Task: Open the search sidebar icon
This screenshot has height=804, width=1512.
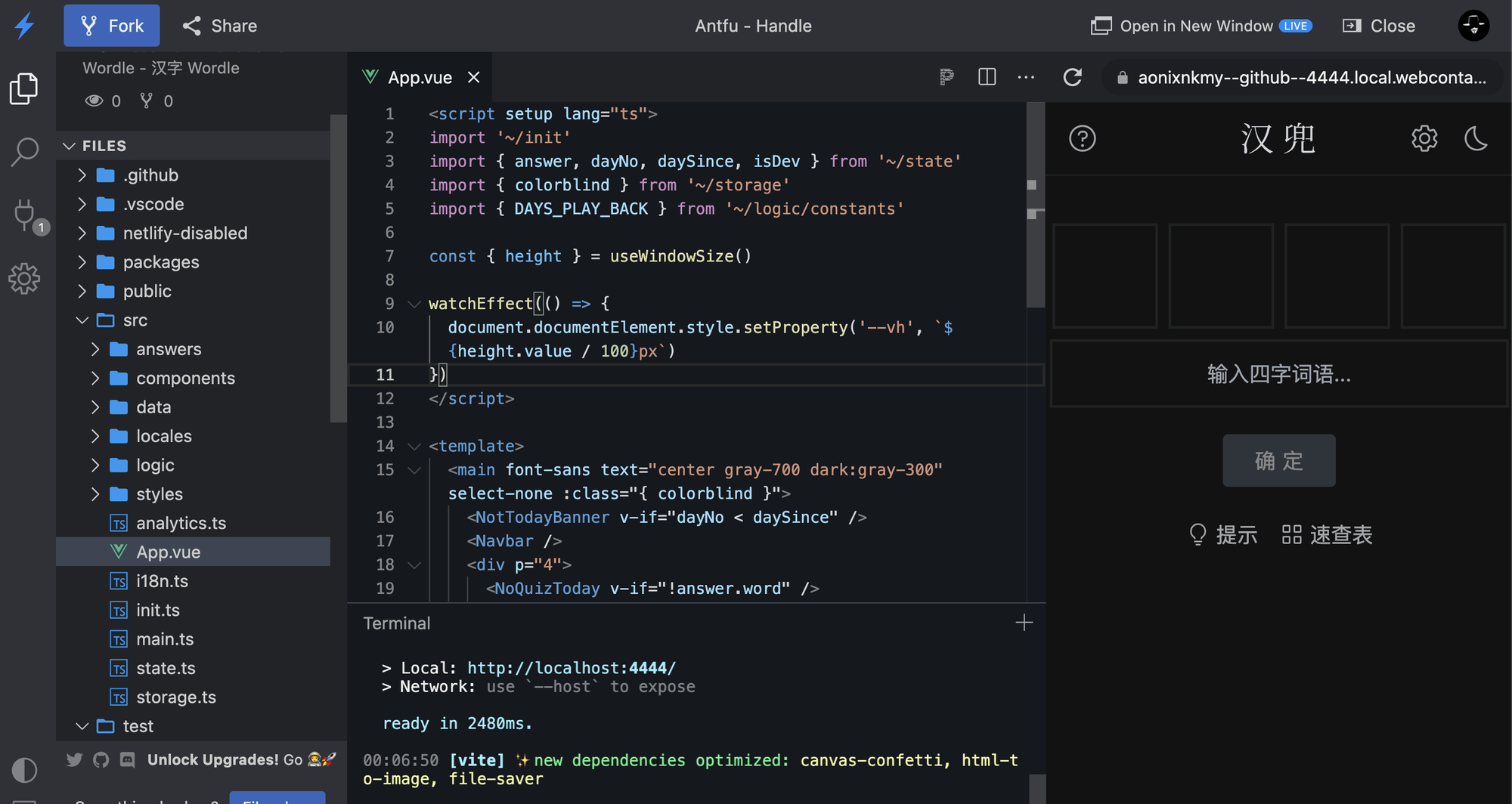Action: tap(25, 152)
